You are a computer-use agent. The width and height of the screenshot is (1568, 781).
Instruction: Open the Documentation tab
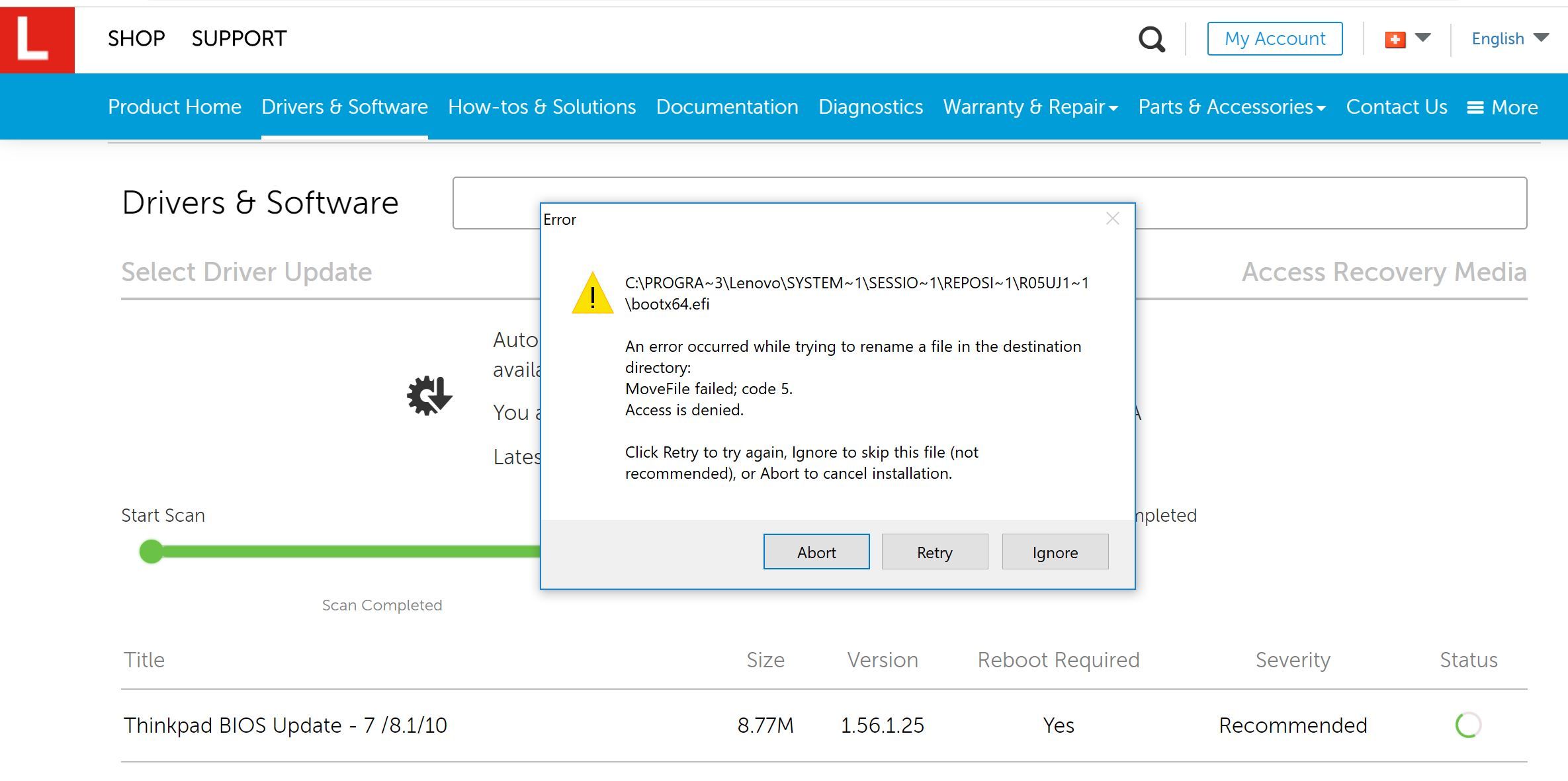(x=727, y=106)
